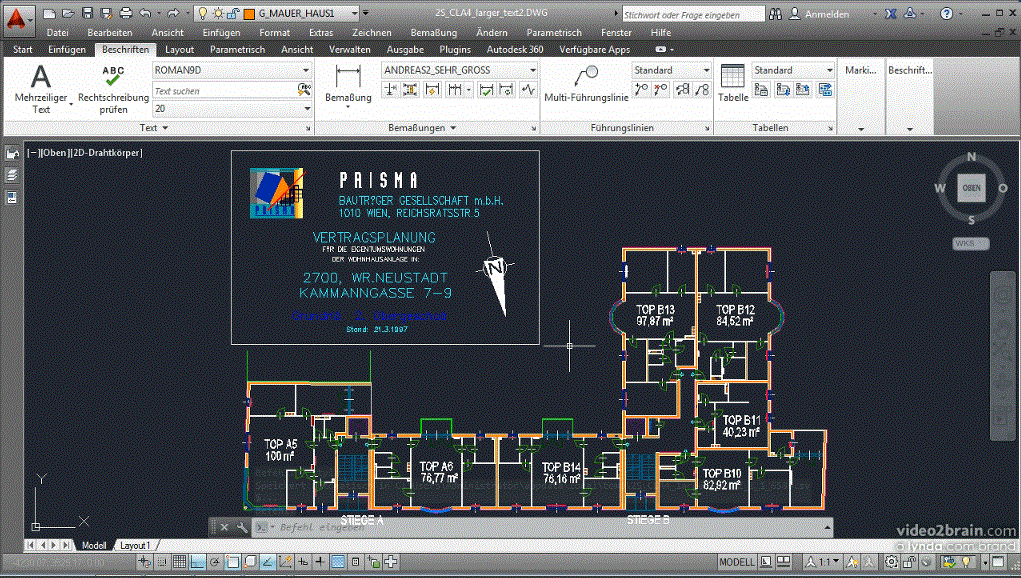
Task: Click the wrench icon in command line
Action: tap(242, 527)
